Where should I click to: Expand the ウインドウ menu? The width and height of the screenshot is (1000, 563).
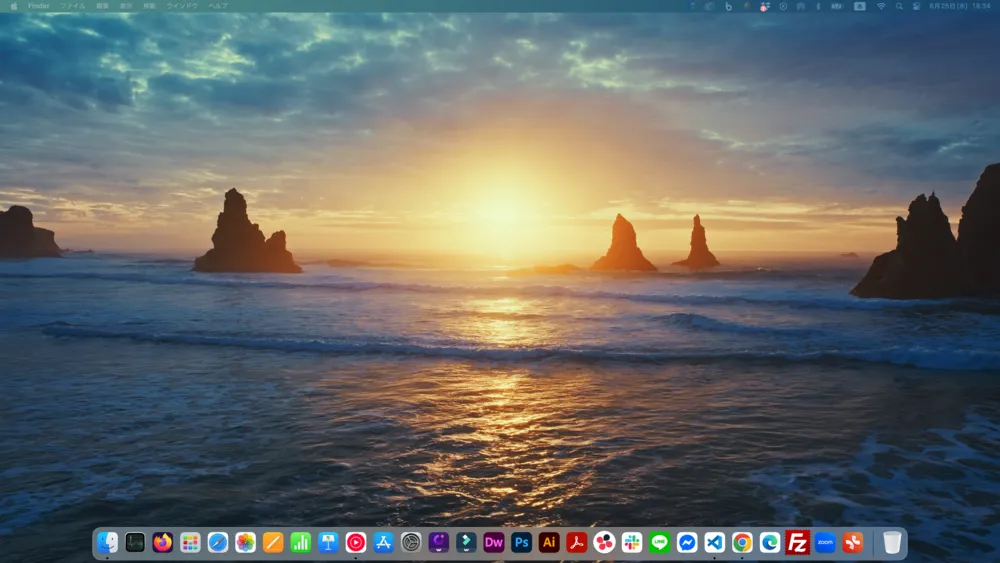tap(182, 6)
